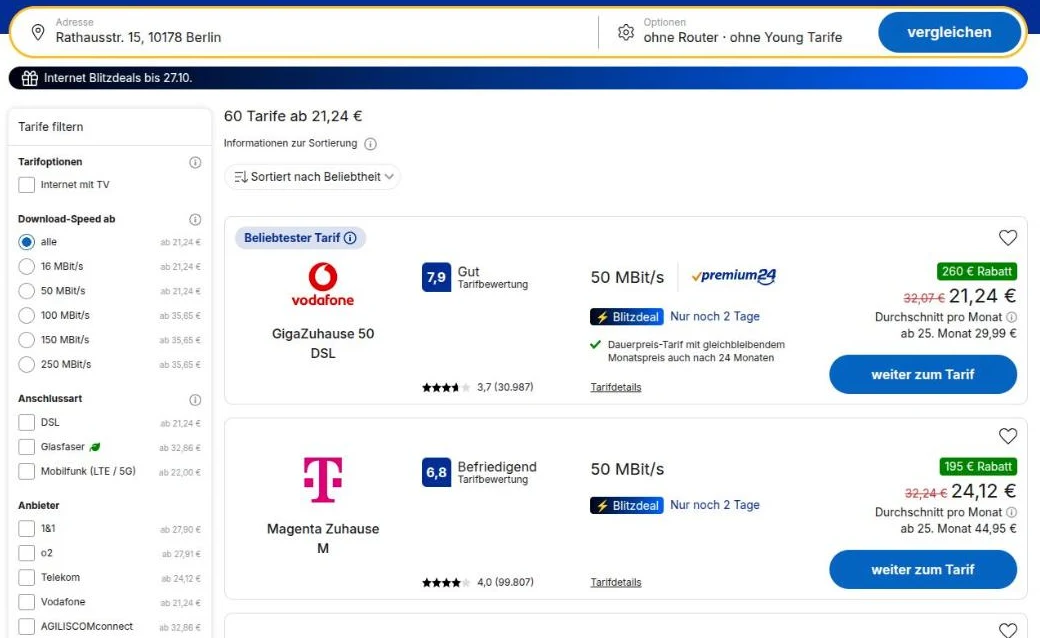Image resolution: width=1040 pixels, height=638 pixels.
Task: Click the 6,8 rating badge
Action: pos(436,472)
